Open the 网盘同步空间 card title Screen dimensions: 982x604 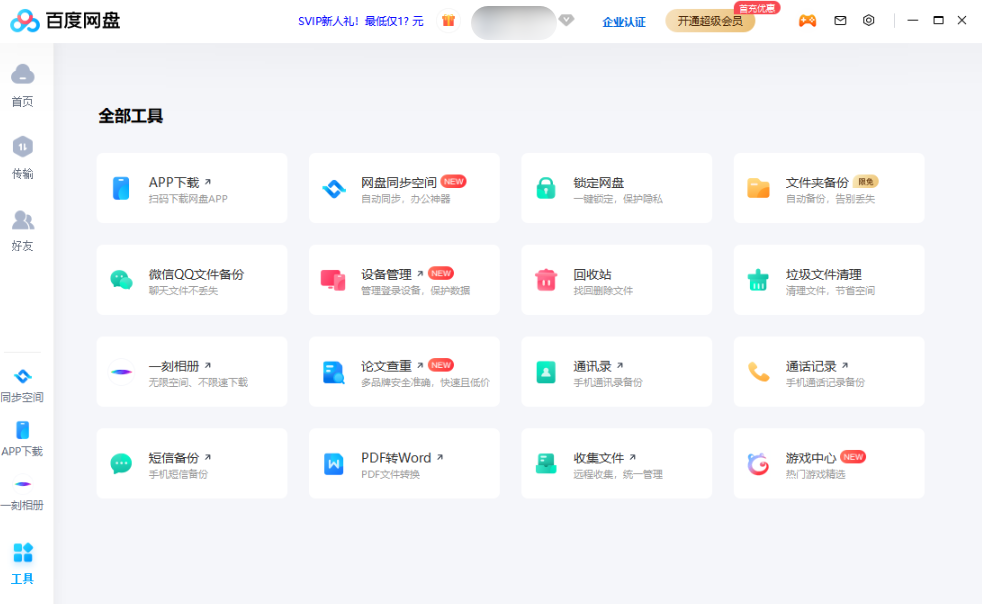coord(398,182)
